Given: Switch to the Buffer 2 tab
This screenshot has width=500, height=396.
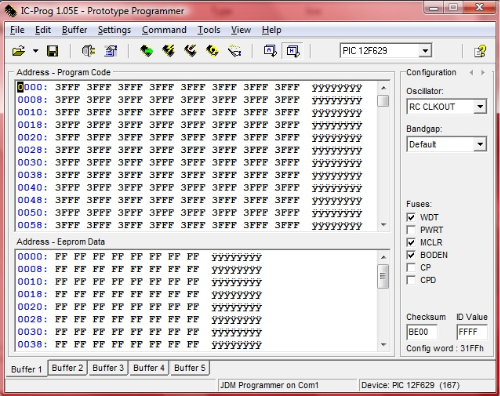Looking at the screenshot, I should click(67, 368).
